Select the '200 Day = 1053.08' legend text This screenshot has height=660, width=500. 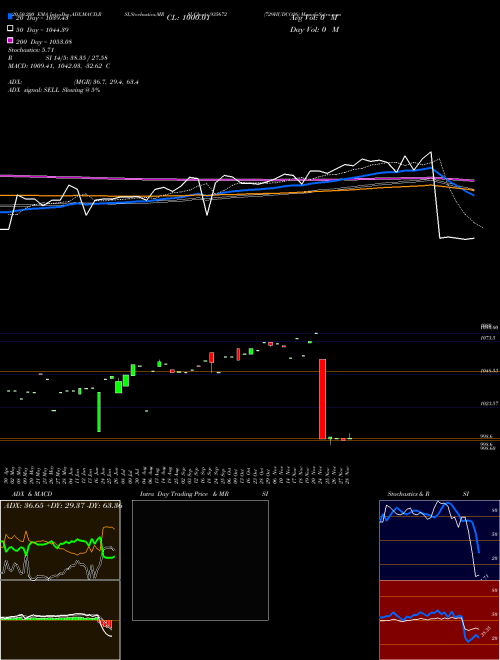point(44,42)
